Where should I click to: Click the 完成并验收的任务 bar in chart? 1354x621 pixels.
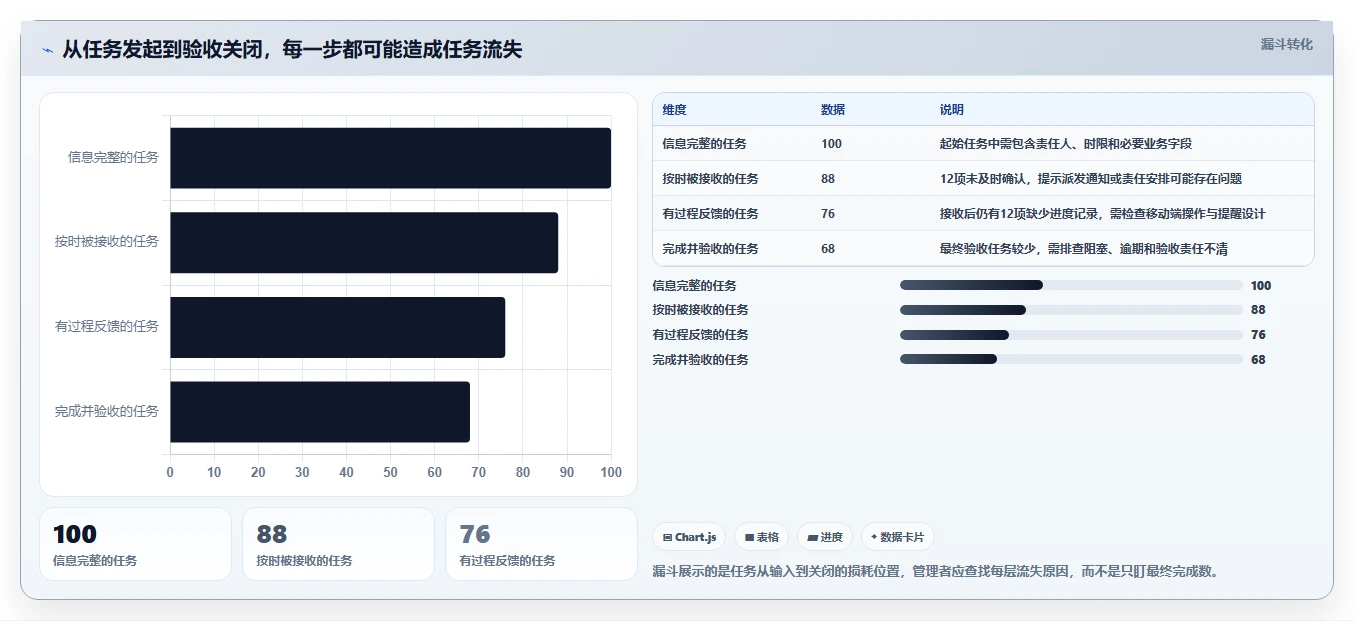[320, 411]
